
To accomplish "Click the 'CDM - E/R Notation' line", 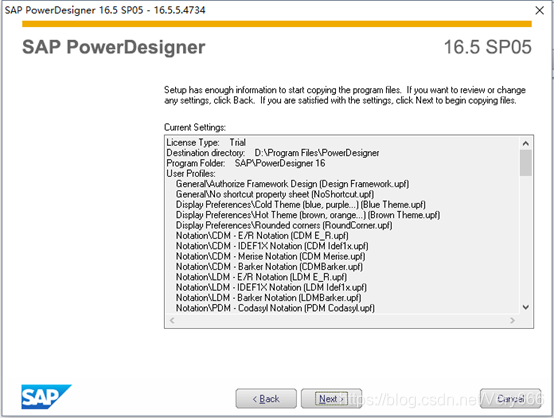I will (x=262, y=235).
